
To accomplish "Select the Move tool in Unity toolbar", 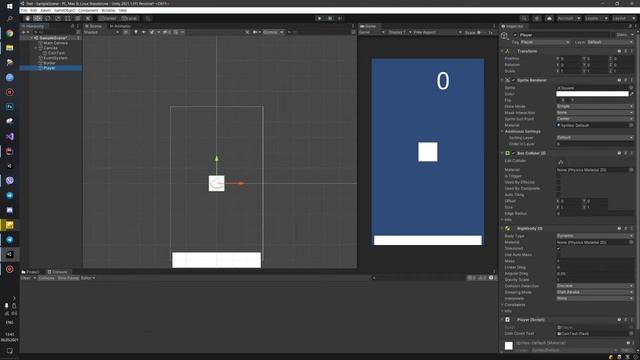I will (38, 18).
